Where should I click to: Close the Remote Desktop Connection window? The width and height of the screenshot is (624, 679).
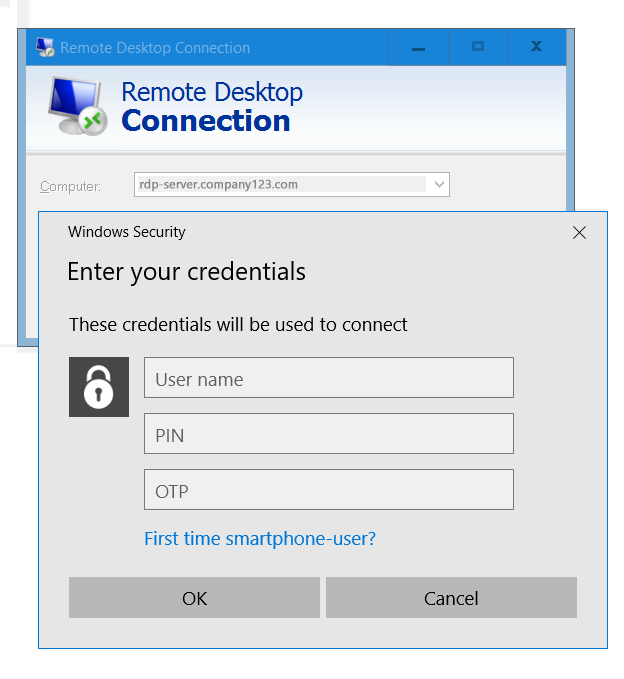pos(537,47)
